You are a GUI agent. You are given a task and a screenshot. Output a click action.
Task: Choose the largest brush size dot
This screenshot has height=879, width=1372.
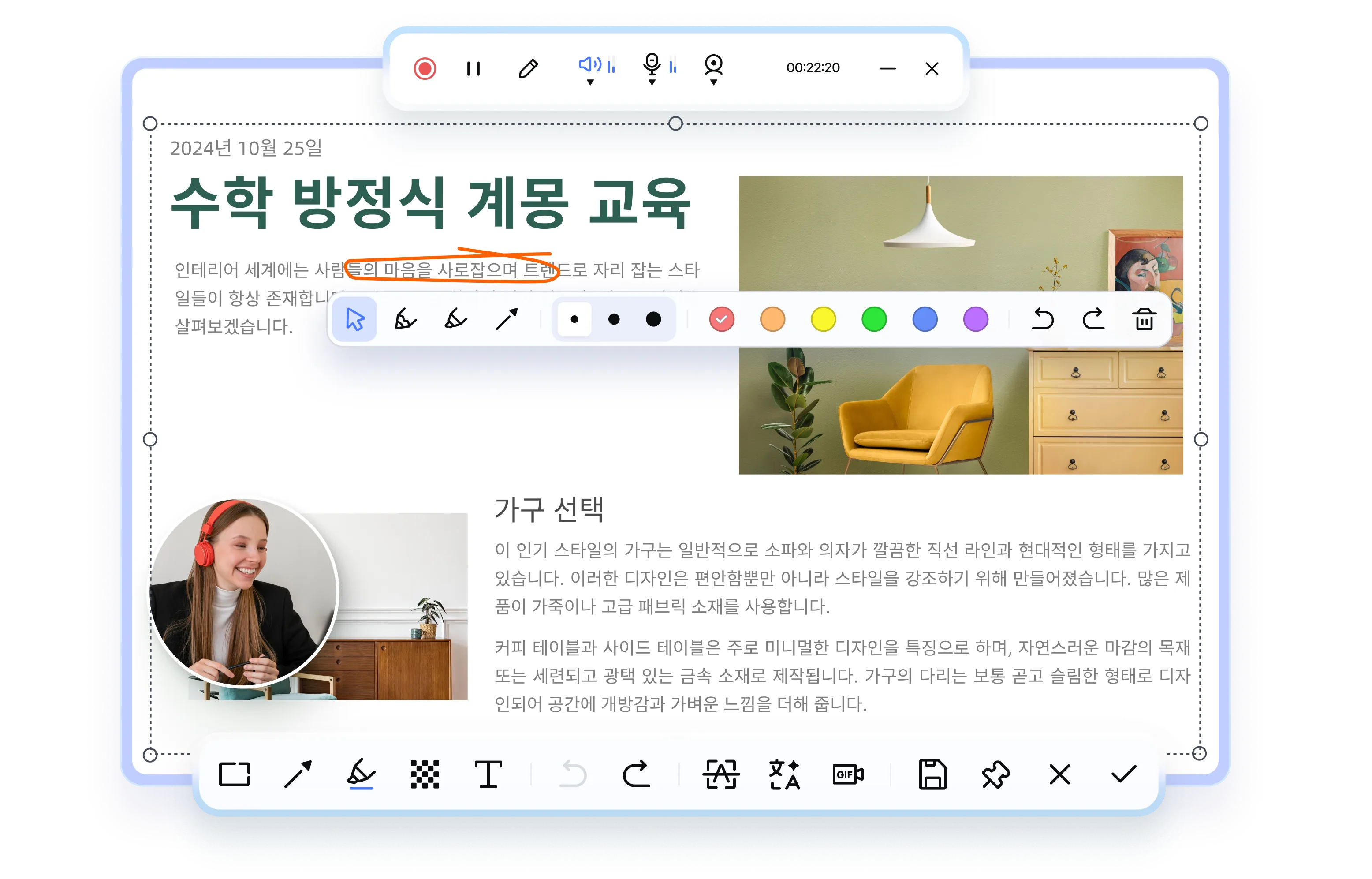coord(653,320)
